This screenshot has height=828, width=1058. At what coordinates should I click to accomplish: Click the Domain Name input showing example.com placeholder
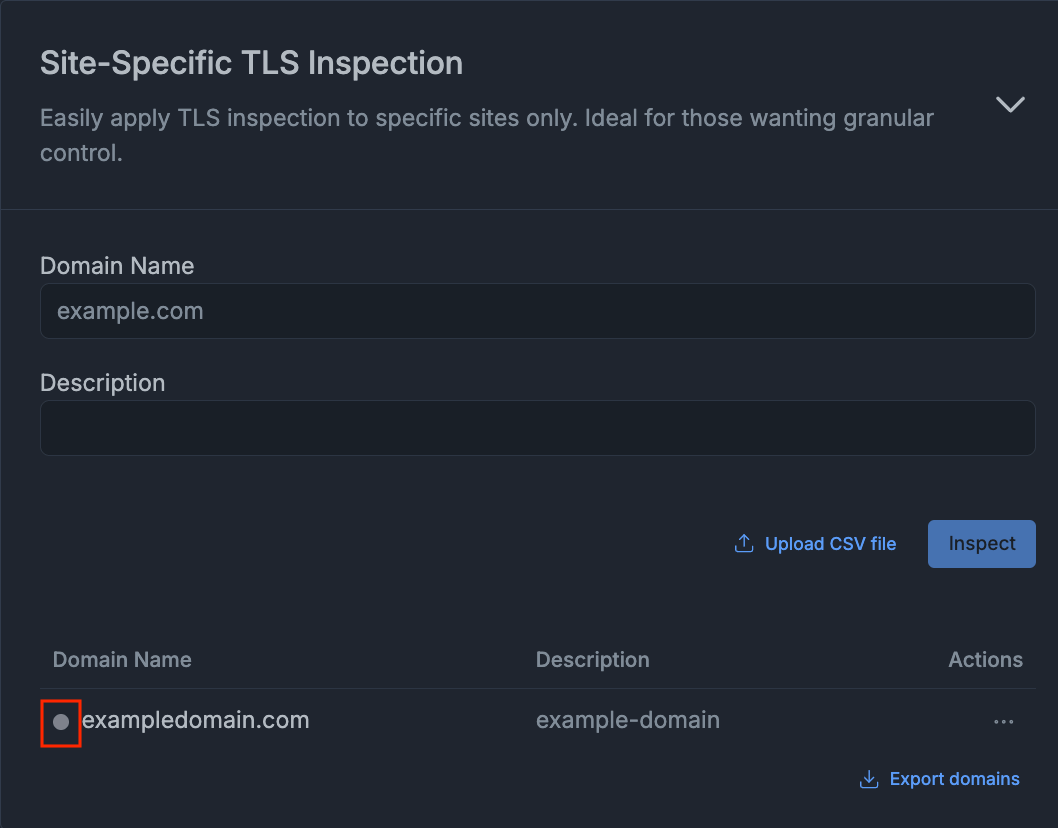[537, 311]
